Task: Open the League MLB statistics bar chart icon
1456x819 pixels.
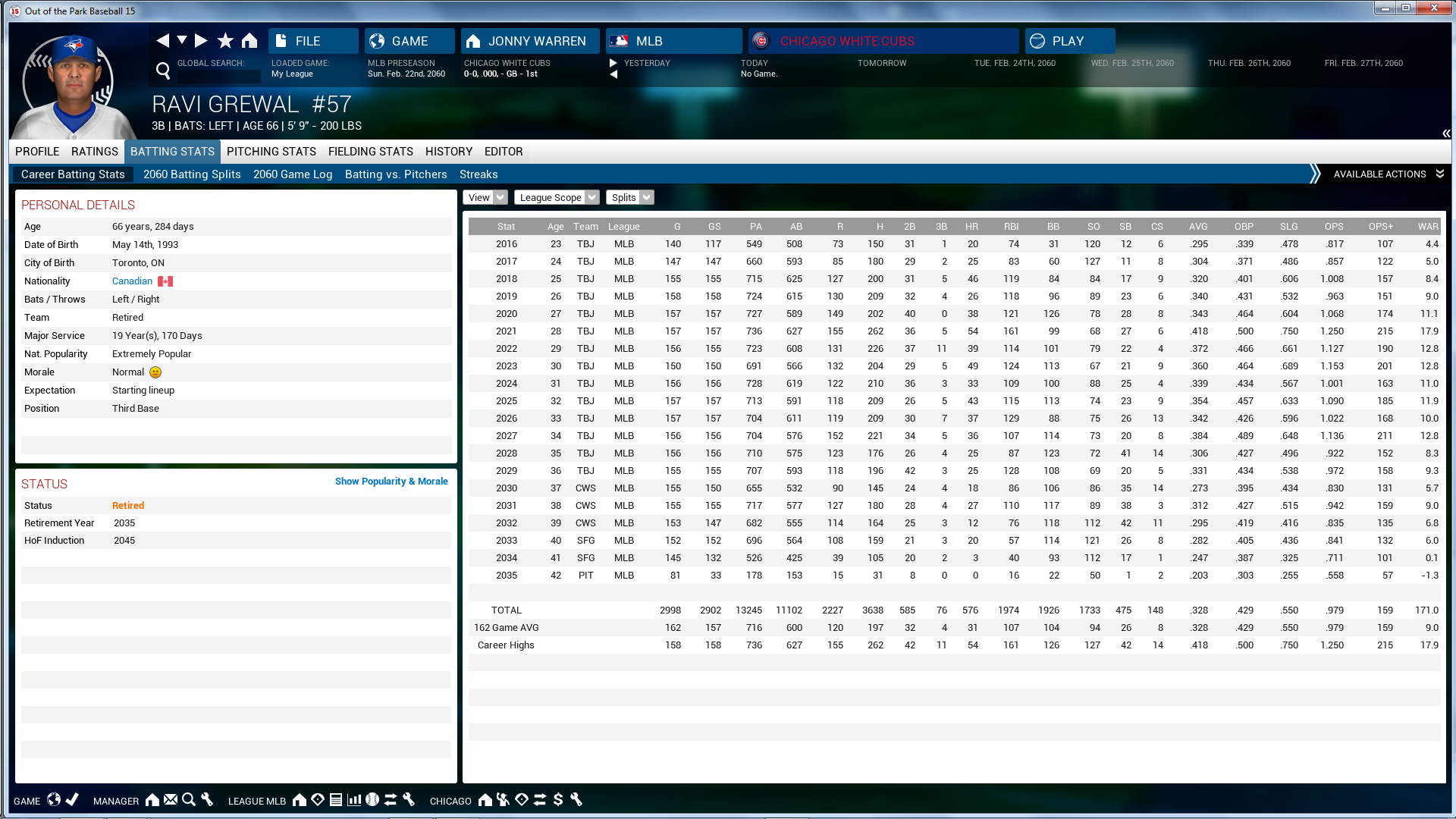Action: click(x=354, y=800)
